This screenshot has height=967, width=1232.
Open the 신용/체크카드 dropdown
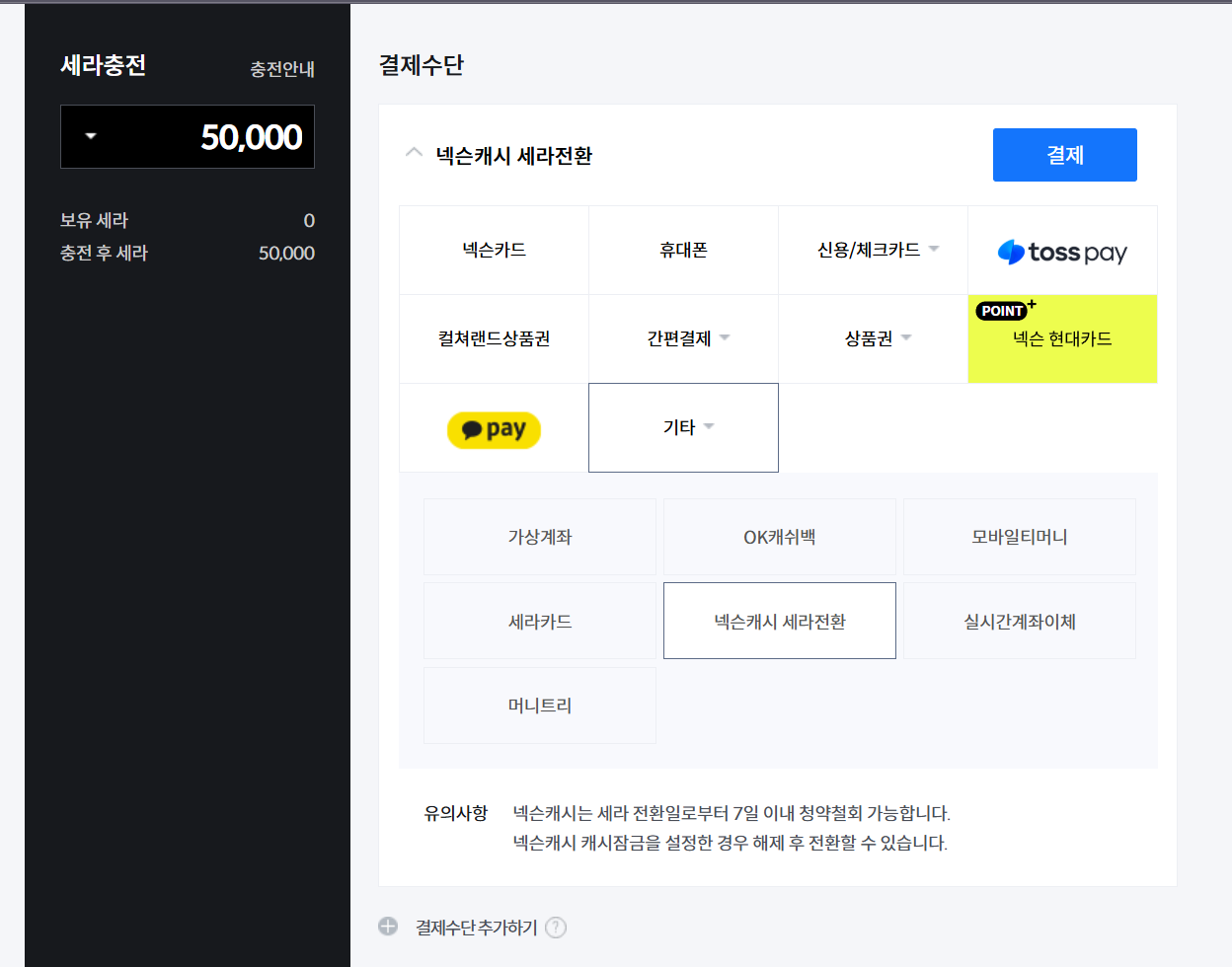pos(873,251)
